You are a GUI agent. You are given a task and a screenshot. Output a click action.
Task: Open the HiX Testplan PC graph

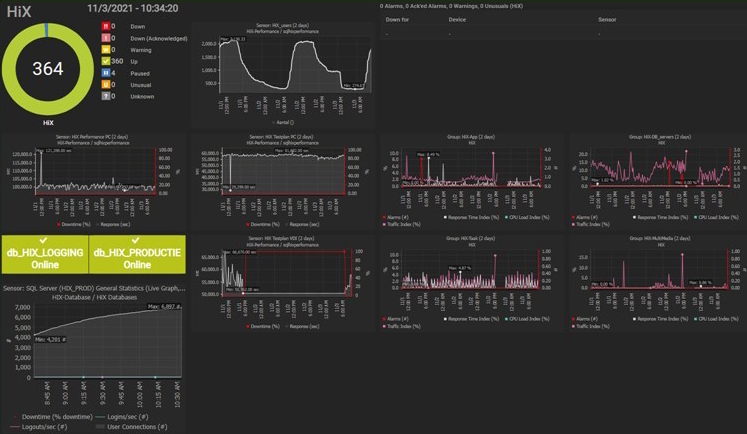coord(283,181)
